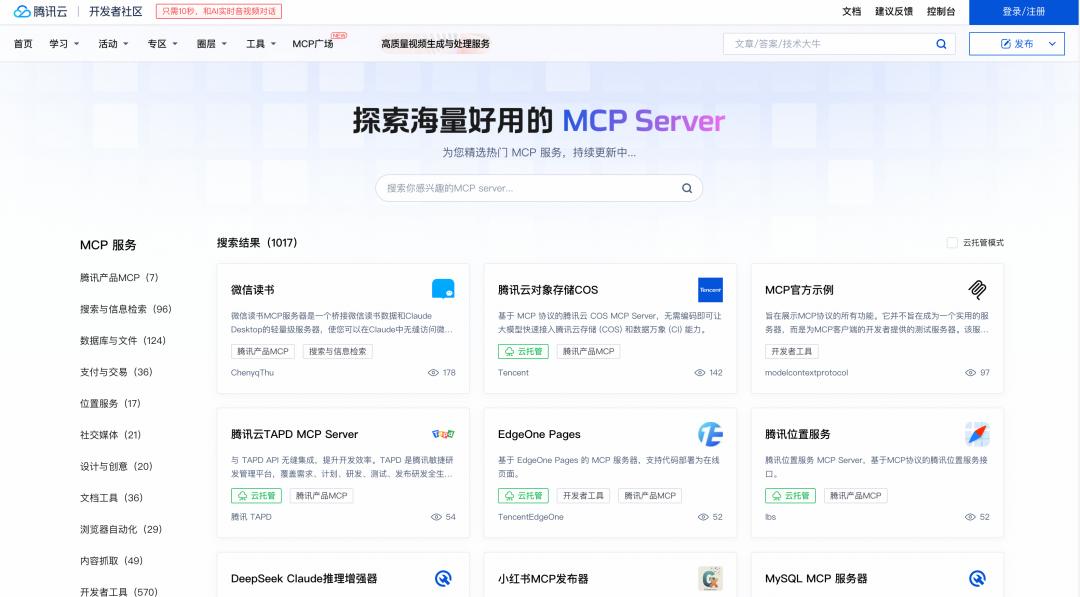Enable the 云托管模式 checkbox
This screenshot has height=597, width=1080.
pos(952,242)
